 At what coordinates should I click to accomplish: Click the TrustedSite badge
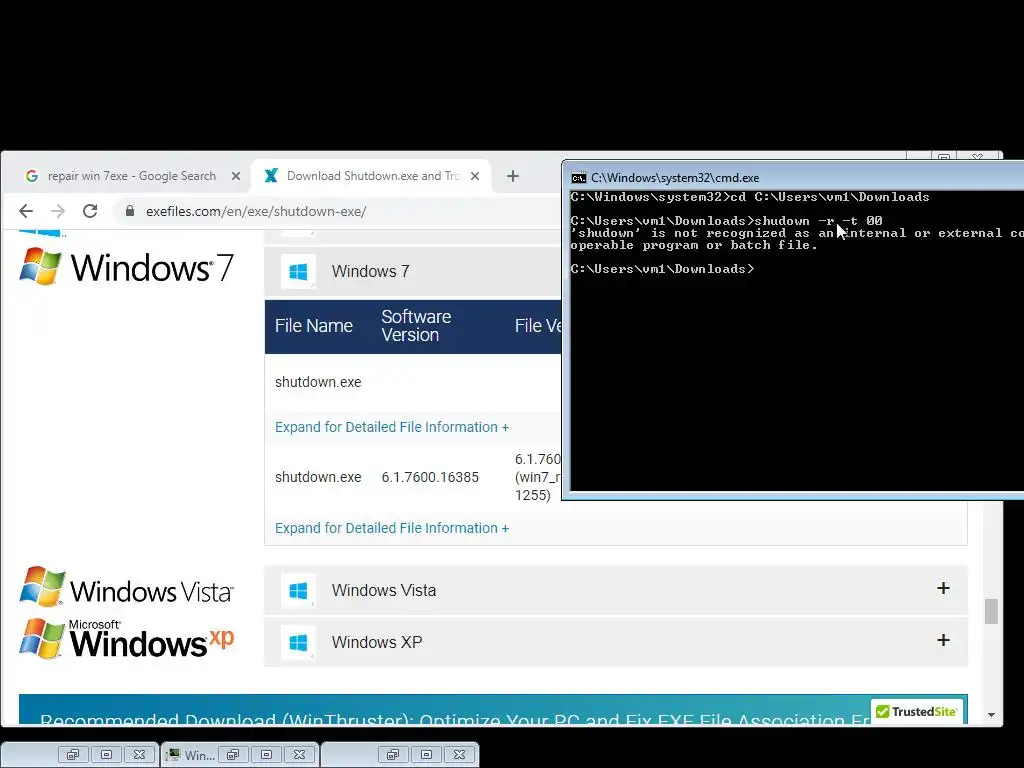[918, 711]
